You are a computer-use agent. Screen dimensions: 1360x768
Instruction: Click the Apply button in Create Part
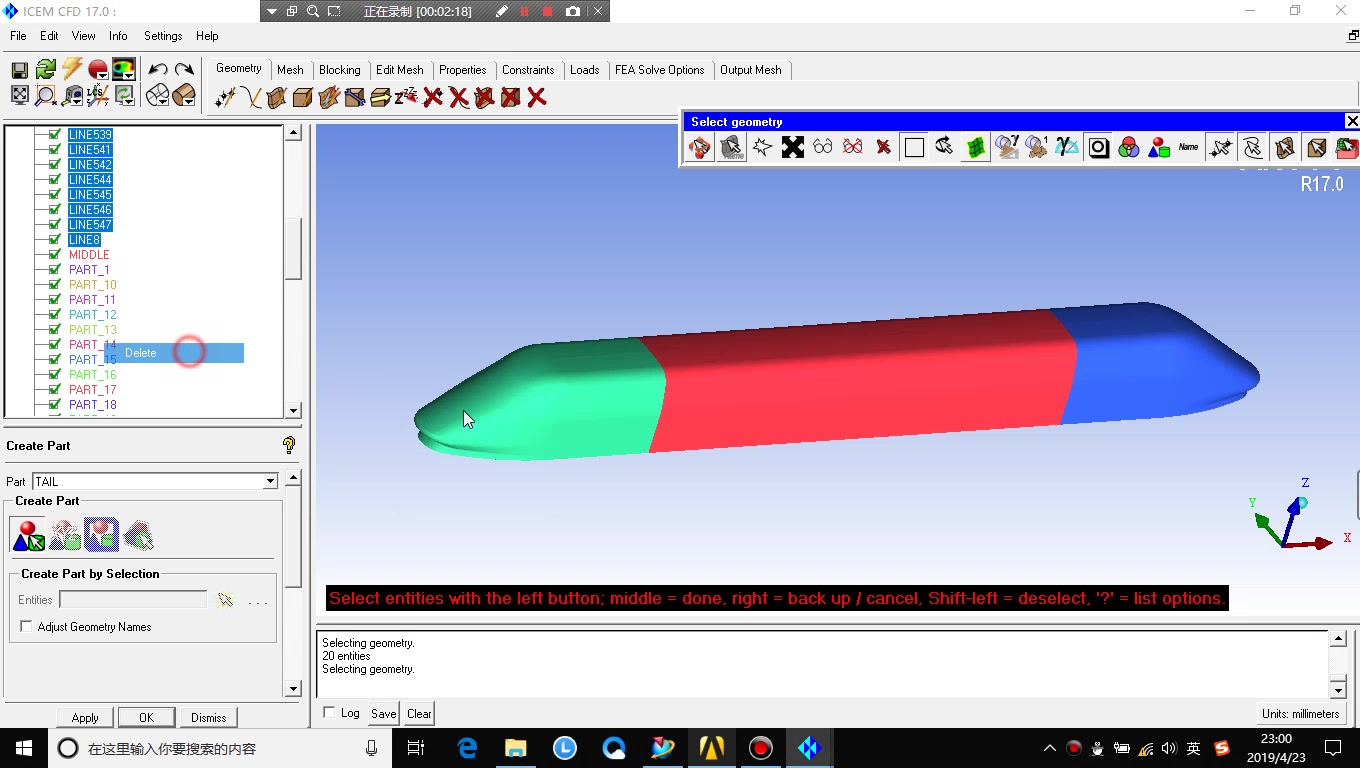84,717
